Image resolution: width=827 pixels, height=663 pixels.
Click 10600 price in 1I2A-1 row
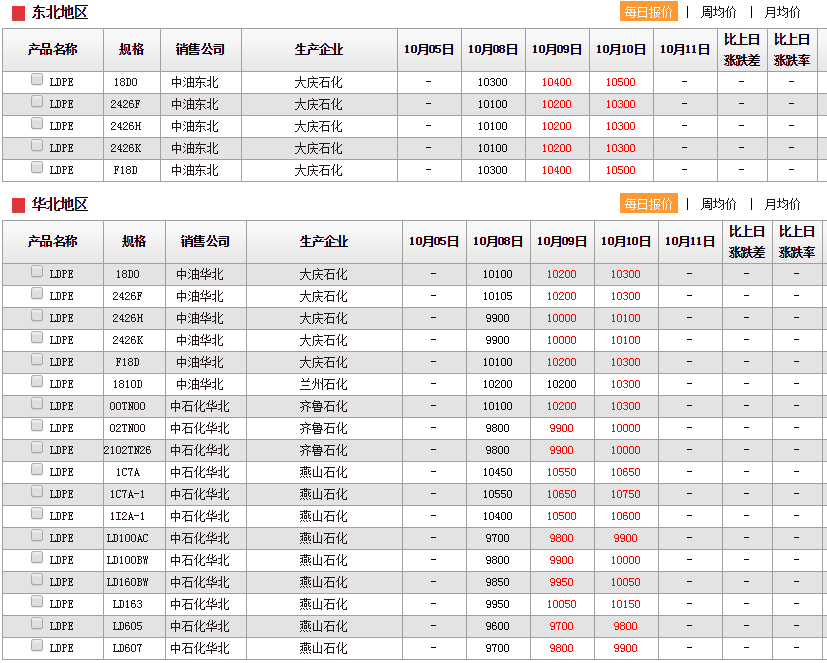pyautogui.click(x=626, y=516)
